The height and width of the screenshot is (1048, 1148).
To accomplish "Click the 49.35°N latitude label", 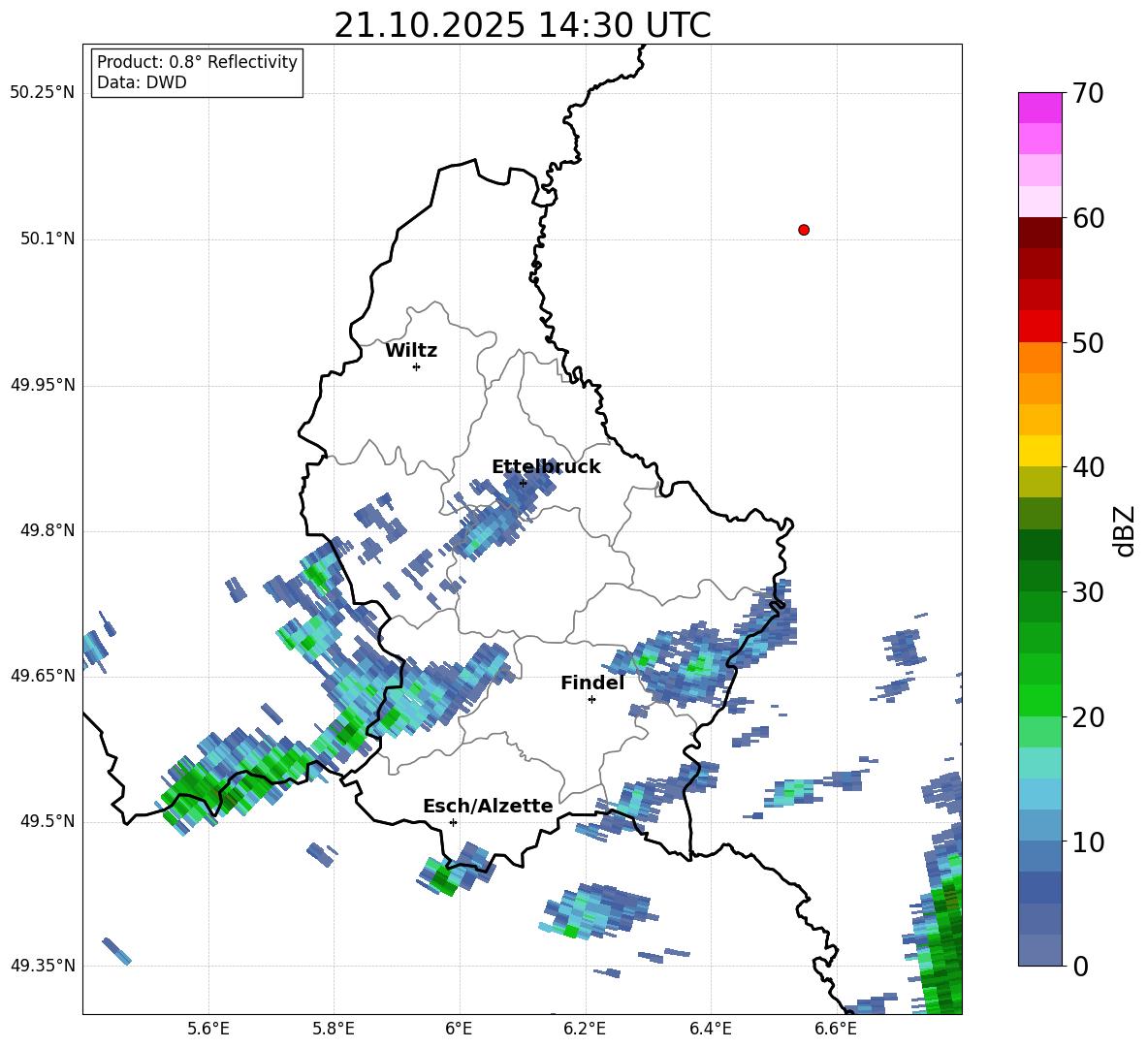I will (43, 966).
